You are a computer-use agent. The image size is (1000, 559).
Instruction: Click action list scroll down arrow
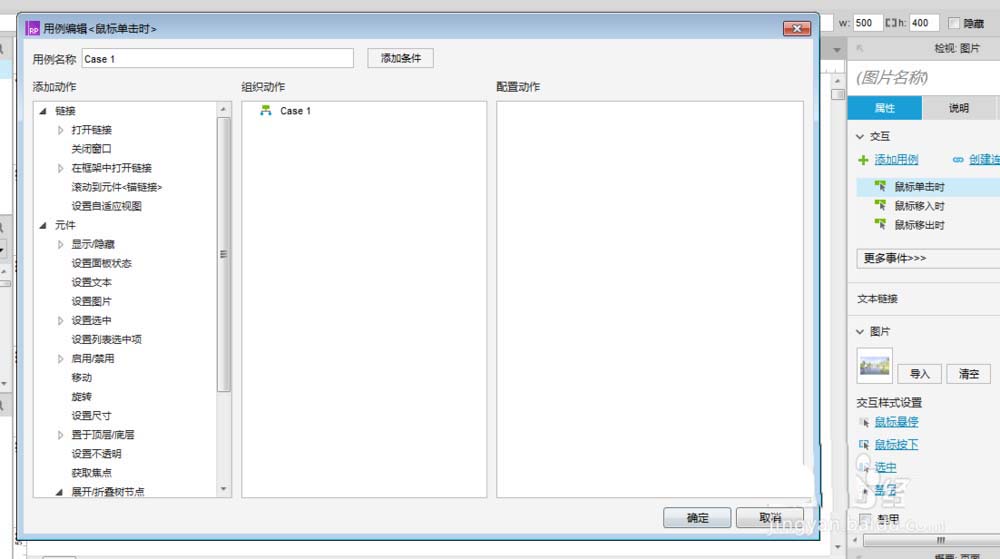(x=223, y=490)
